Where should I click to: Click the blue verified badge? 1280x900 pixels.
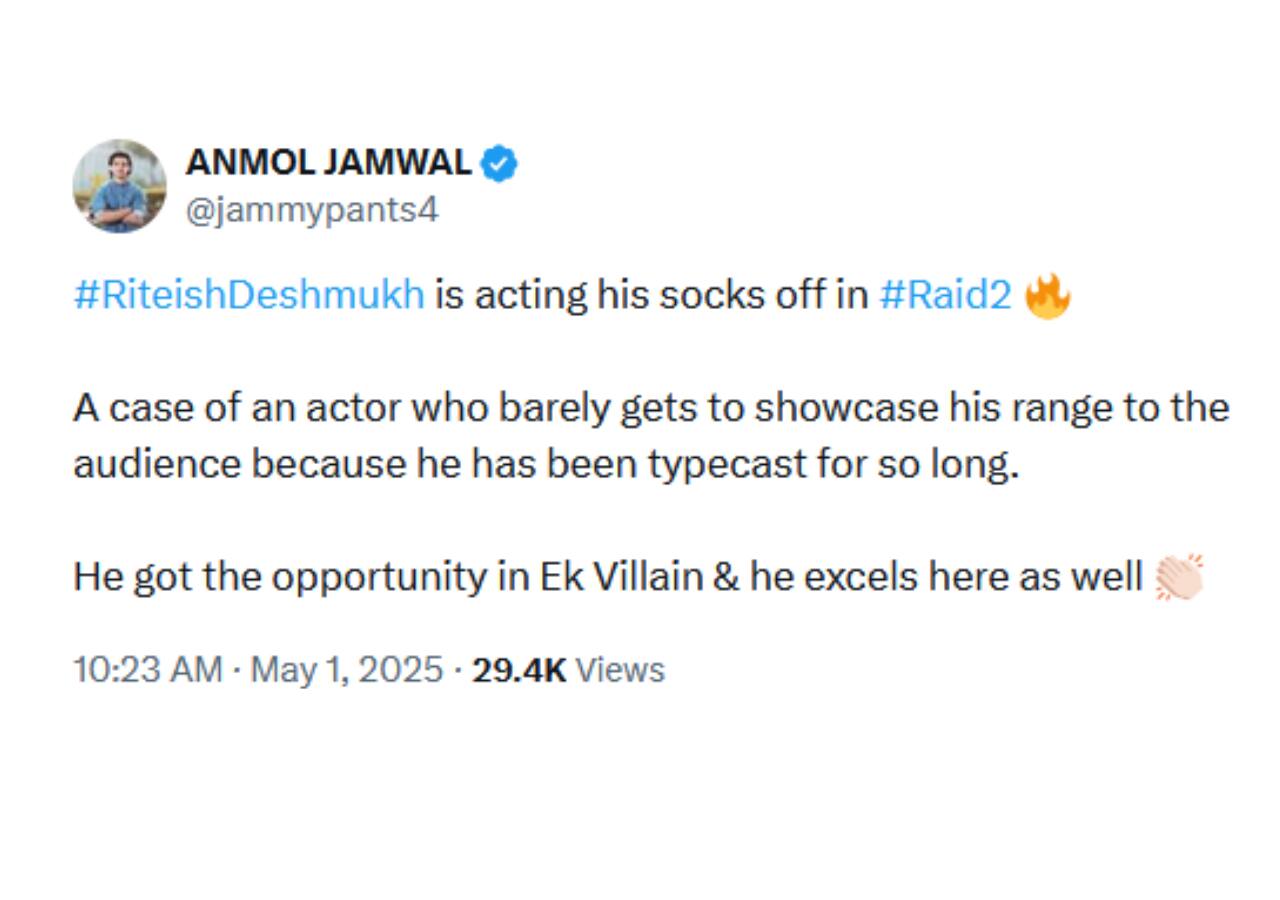(x=500, y=163)
